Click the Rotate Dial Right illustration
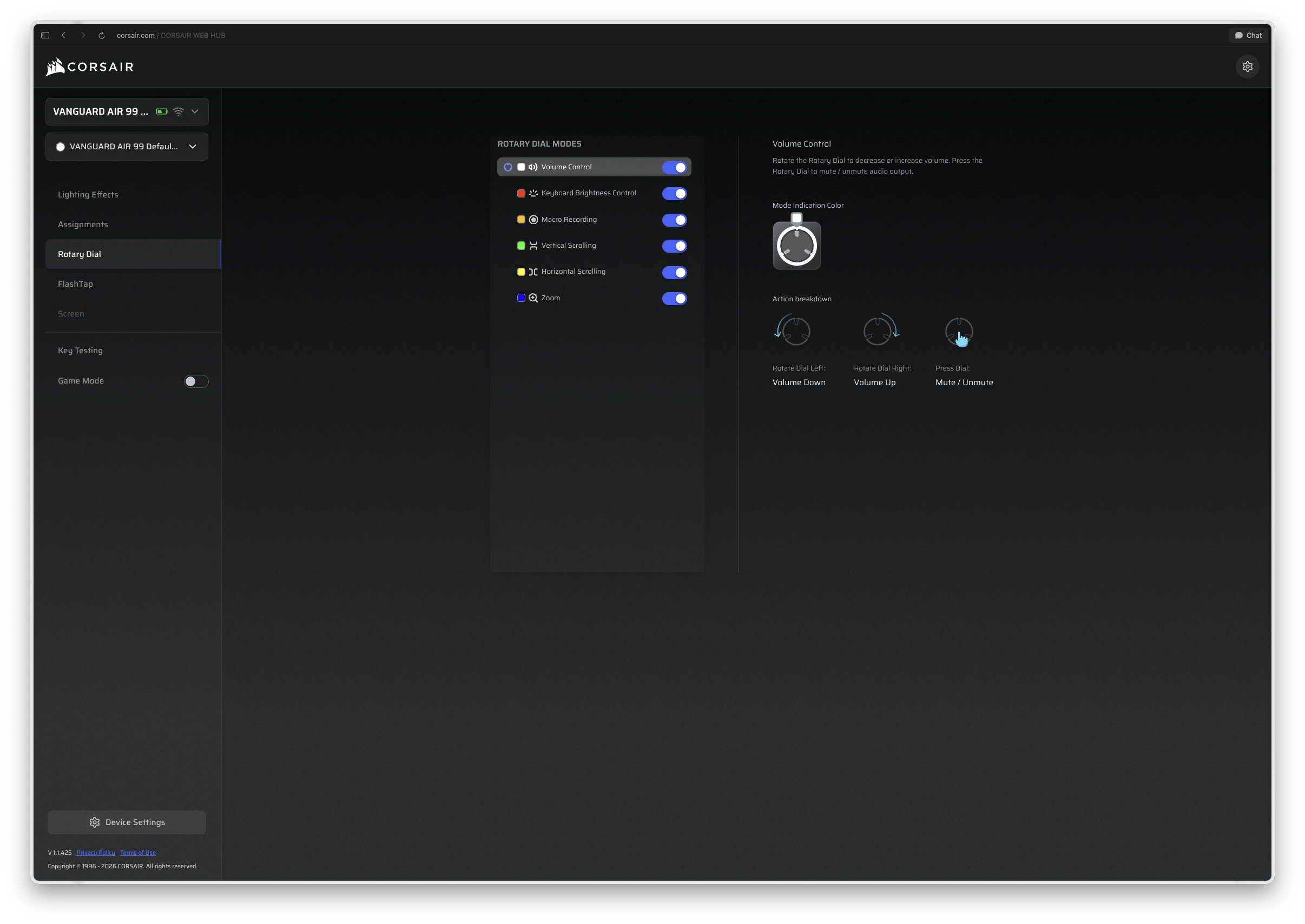 [881, 330]
